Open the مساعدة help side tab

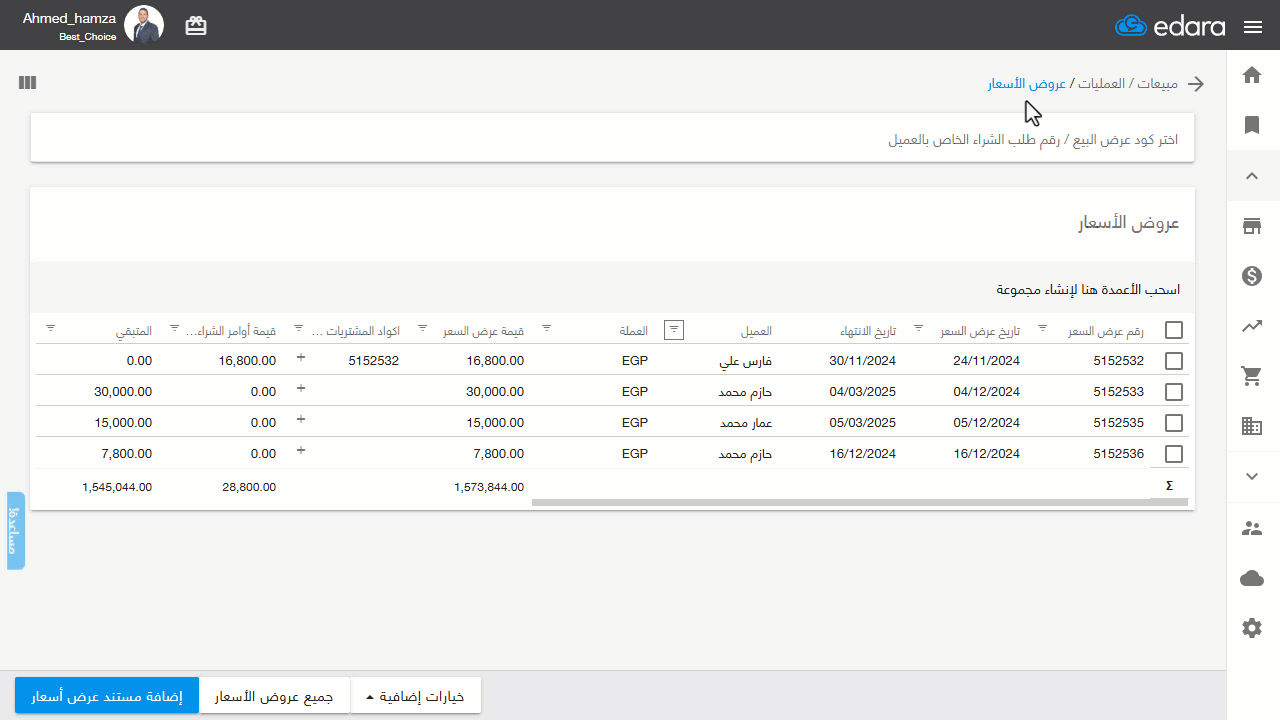coord(15,531)
